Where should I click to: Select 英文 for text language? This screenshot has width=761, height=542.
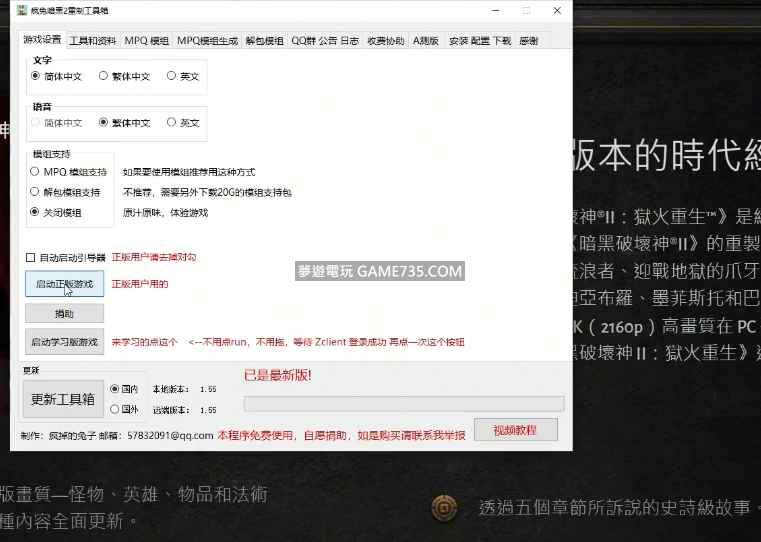(x=183, y=76)
